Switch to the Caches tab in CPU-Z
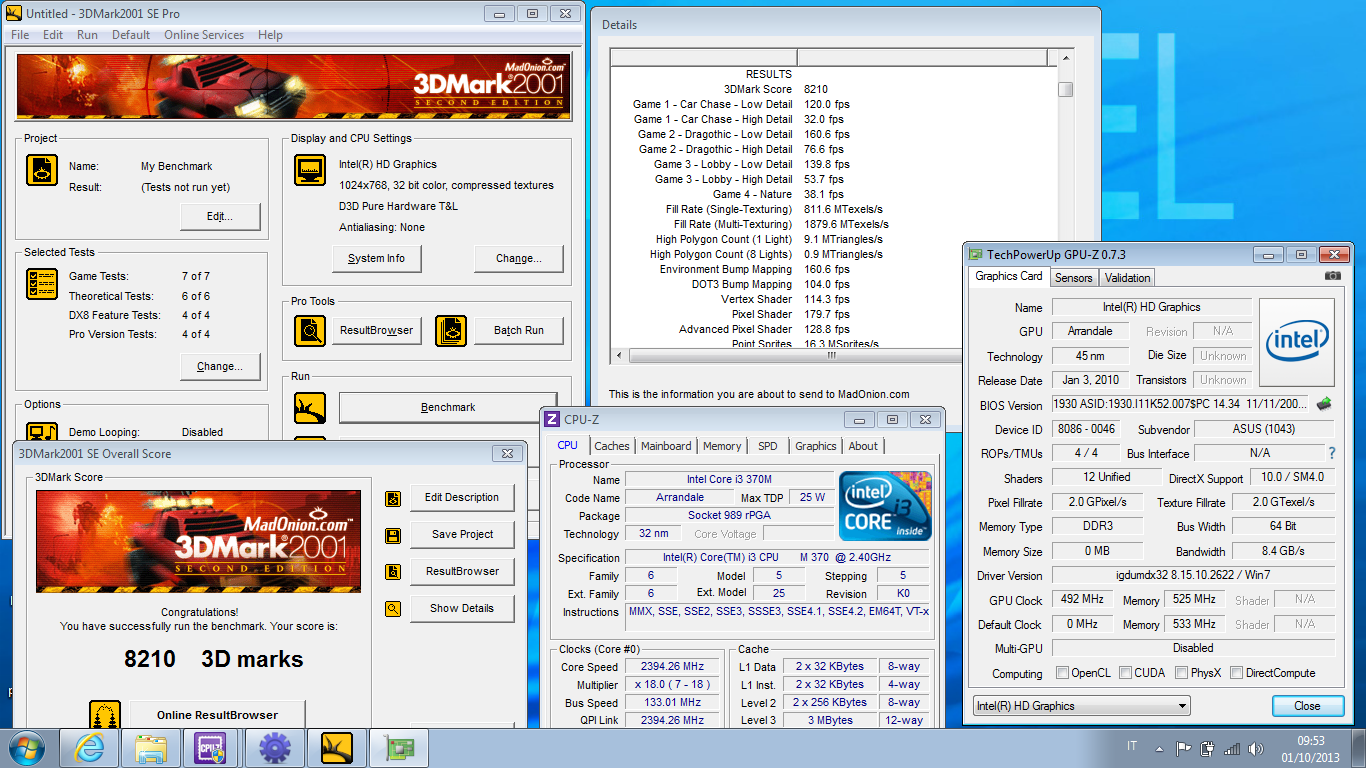Screen dimensions: 1366x768 (x=612, y=446)
